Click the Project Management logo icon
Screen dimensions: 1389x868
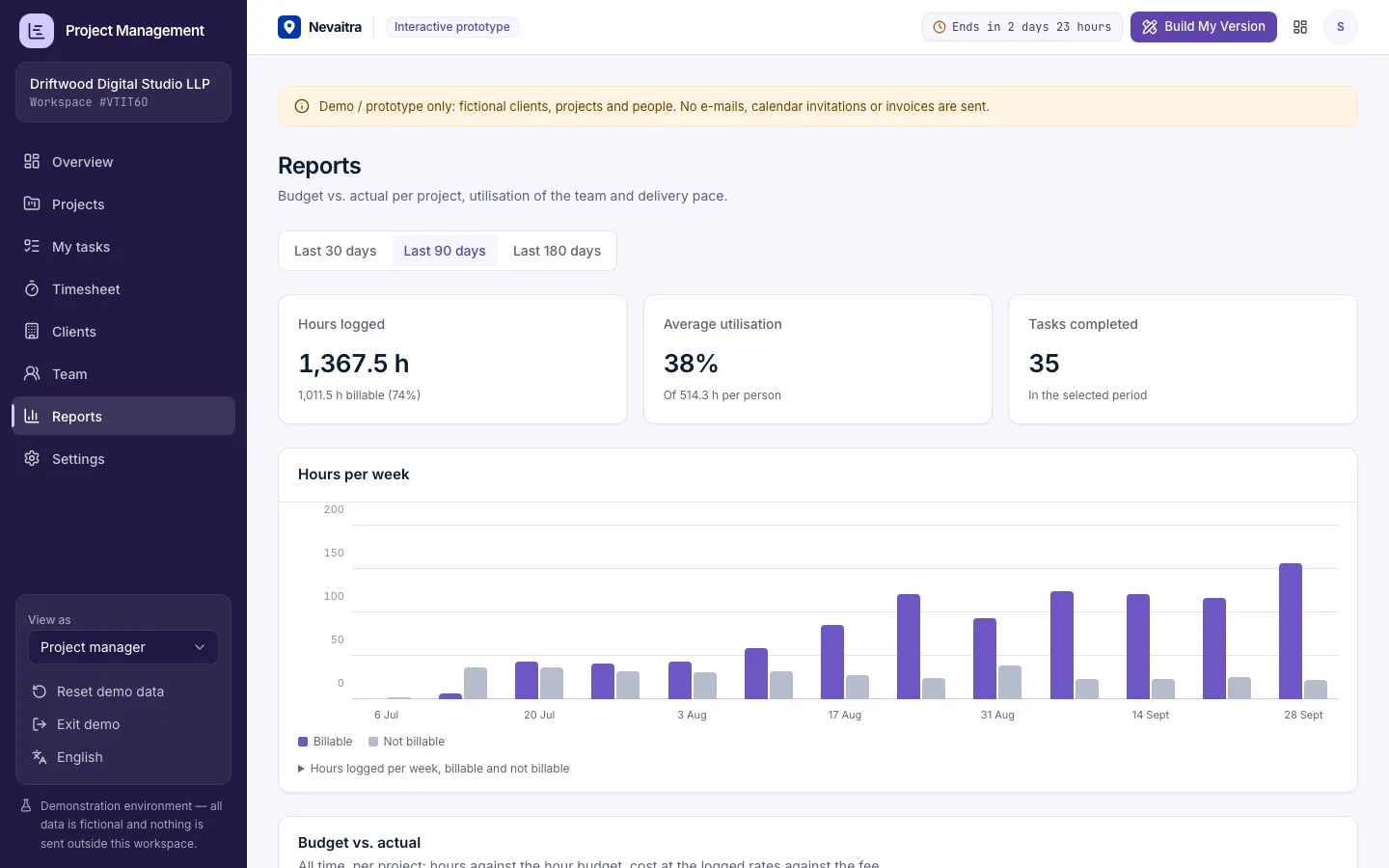(x=37, y=31)
